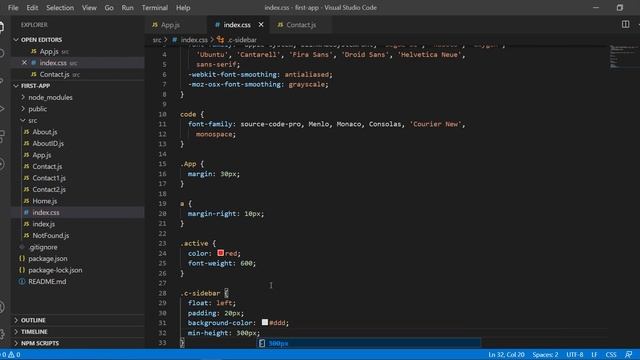Open README.md in the explorer

point(47,282)
